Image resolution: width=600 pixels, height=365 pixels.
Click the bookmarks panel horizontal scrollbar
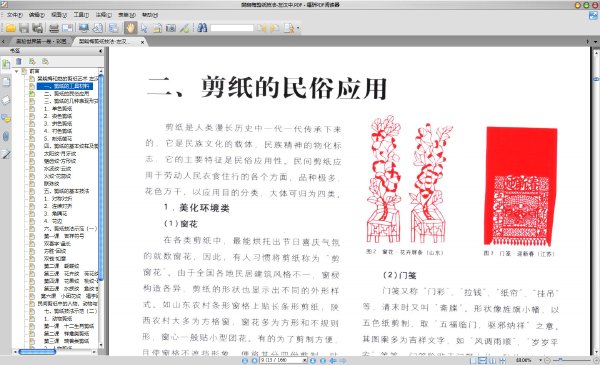37,352
